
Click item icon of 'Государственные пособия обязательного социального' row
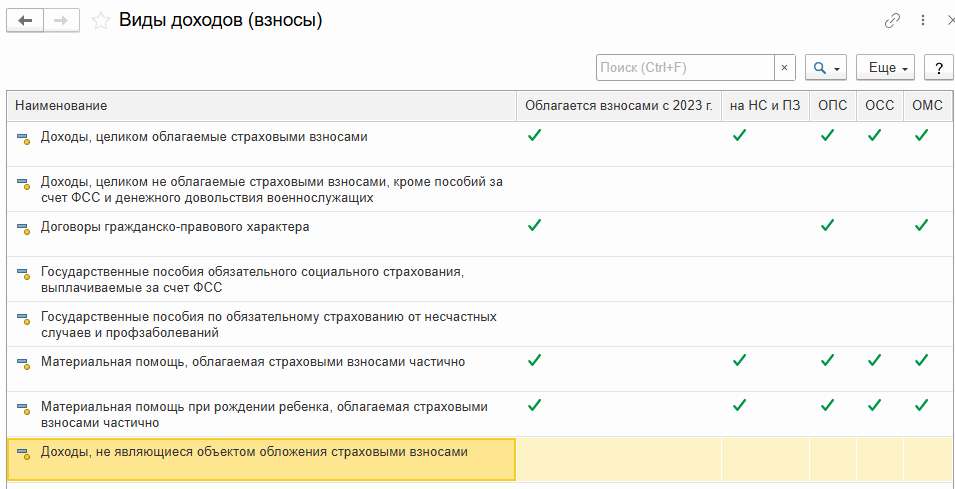pos(23,273)
